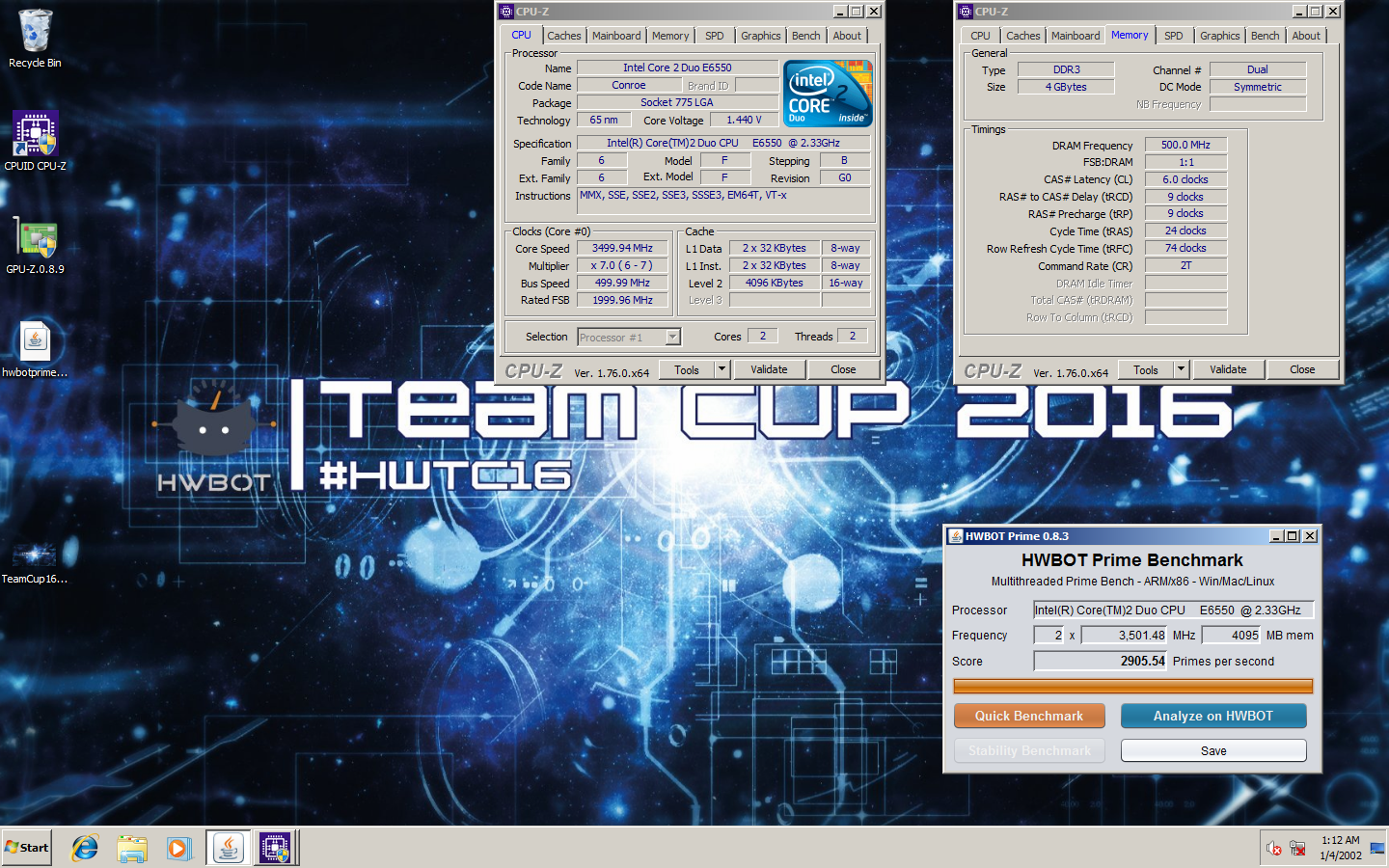The image size is (1389, 868).
Task: Click Validate in Memory CPU-Z window
Action: pos(1228,369)
